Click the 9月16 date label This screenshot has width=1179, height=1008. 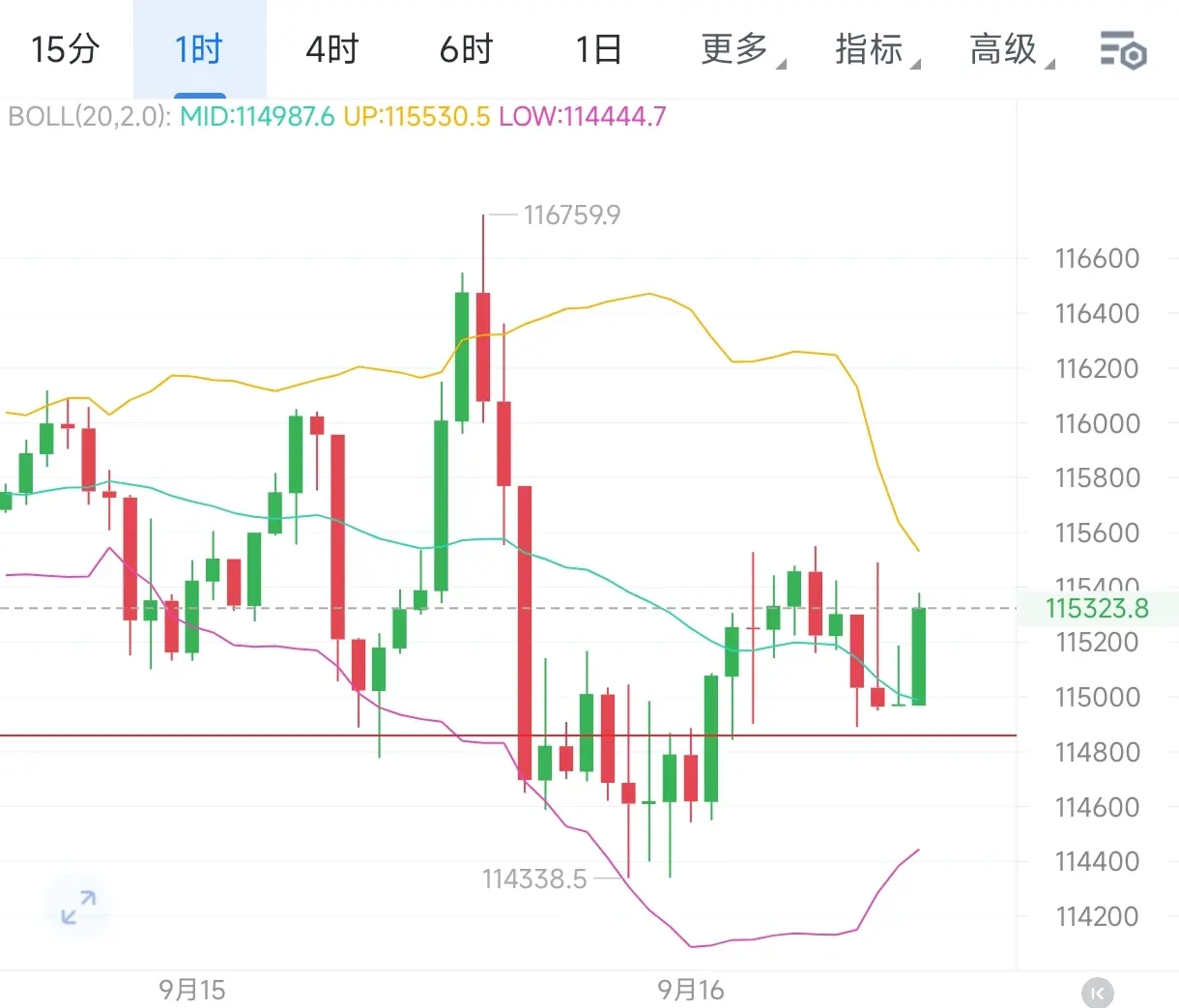690,990
